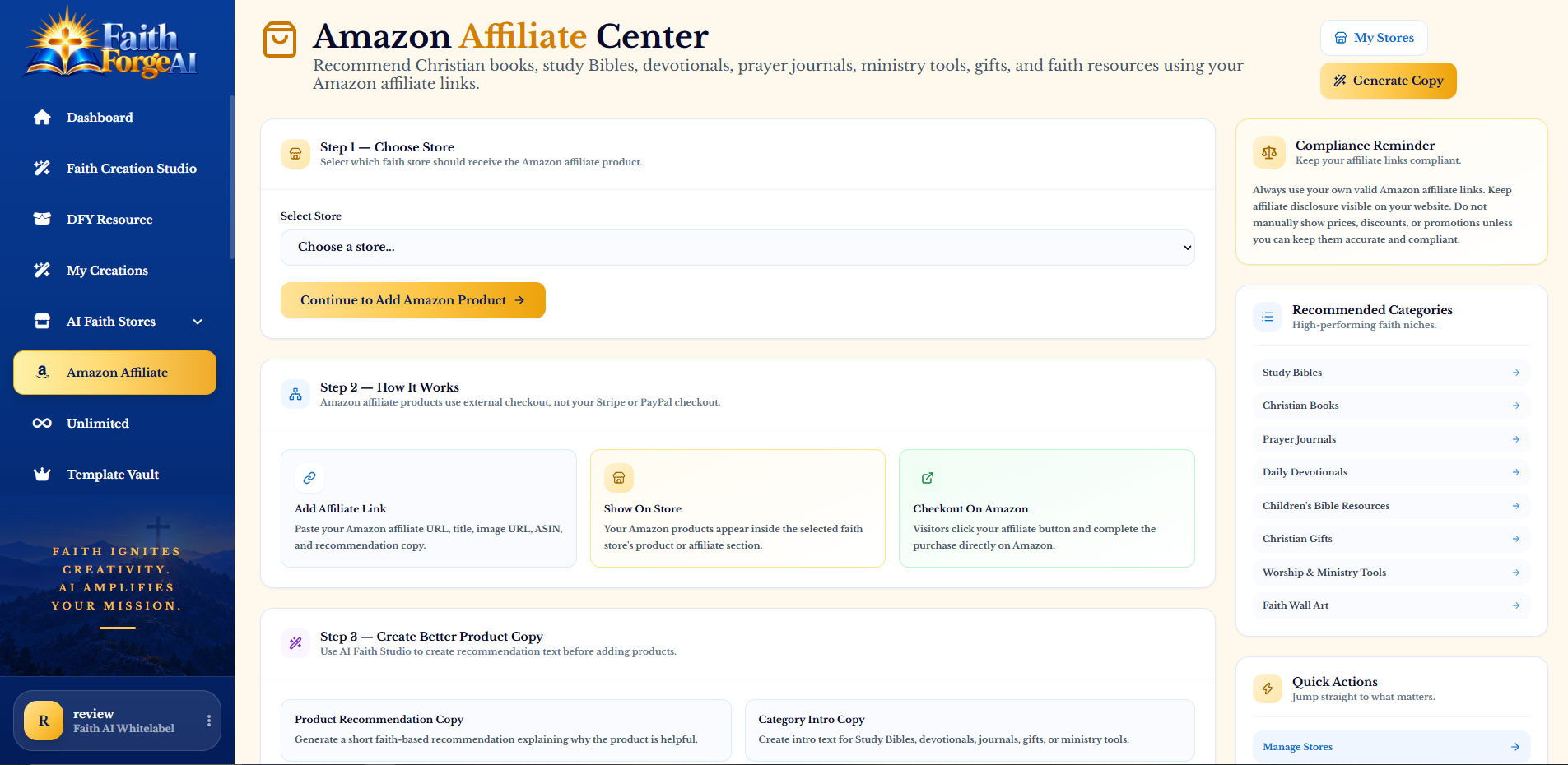Select the Christian Books category
This screenshot has height=765, width=1568.
(1391, 406)
